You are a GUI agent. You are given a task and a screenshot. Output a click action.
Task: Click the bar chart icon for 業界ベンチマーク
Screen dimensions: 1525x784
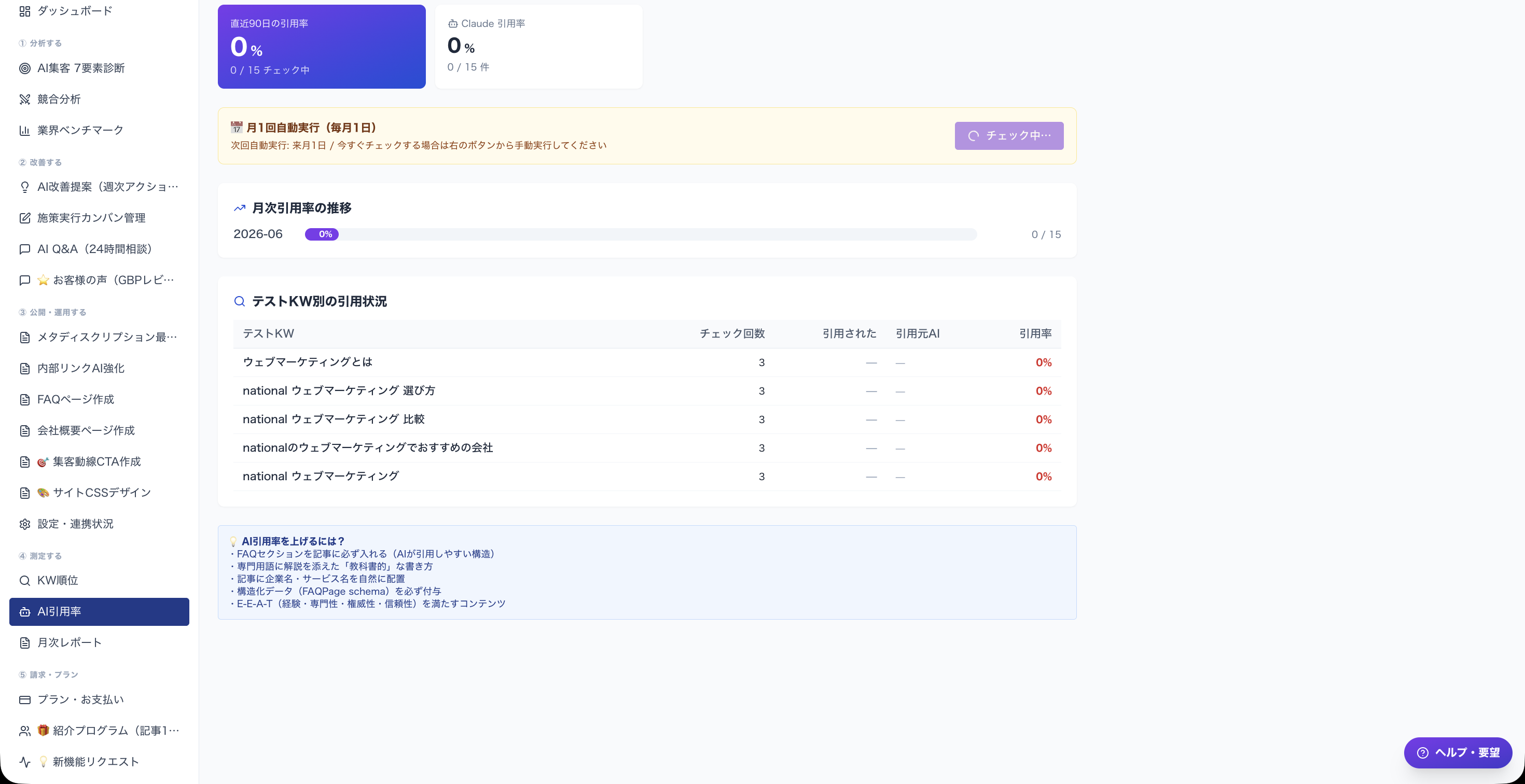[x=24, y=131]
